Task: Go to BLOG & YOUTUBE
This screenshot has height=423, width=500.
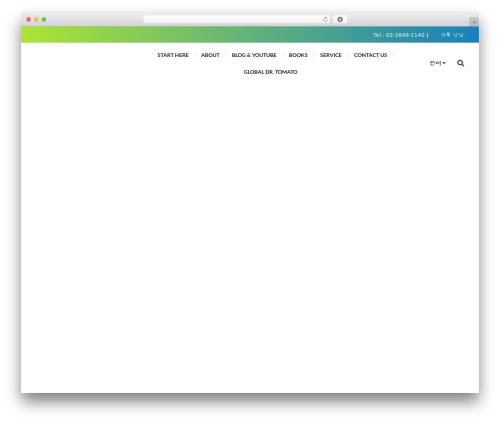Action: point(254,55)
